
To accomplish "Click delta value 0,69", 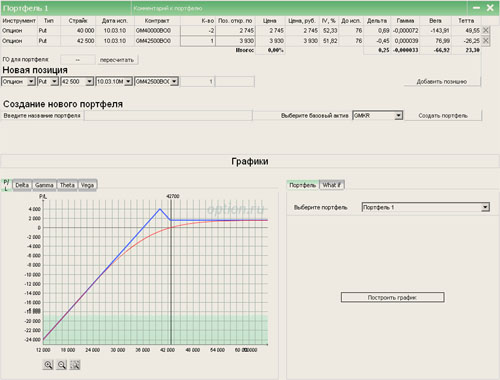I will tap(384, 30).
